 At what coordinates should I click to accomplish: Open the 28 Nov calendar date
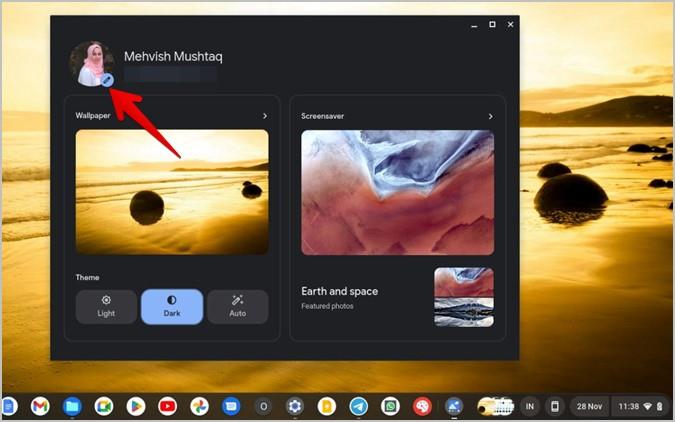click(589, 406)
